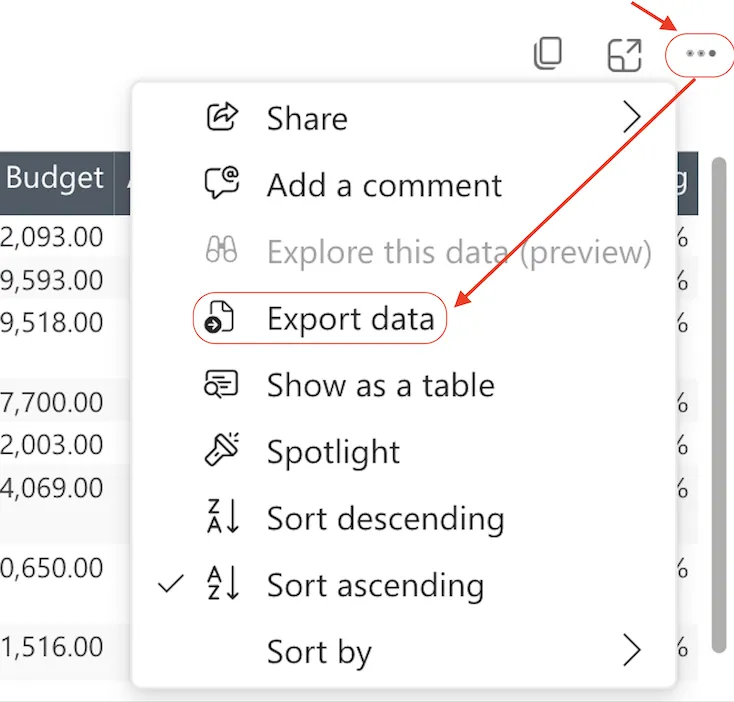Image resolution: width=734 pixels, height=702 pixels.
Task: Choose Export data from menu
Action: [x=404, y=318]
